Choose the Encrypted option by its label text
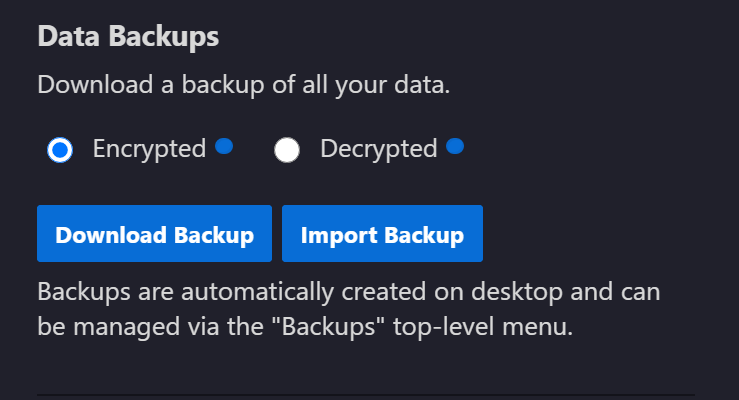The width and height of the screenshot is (739, 400). click(149, 149)
